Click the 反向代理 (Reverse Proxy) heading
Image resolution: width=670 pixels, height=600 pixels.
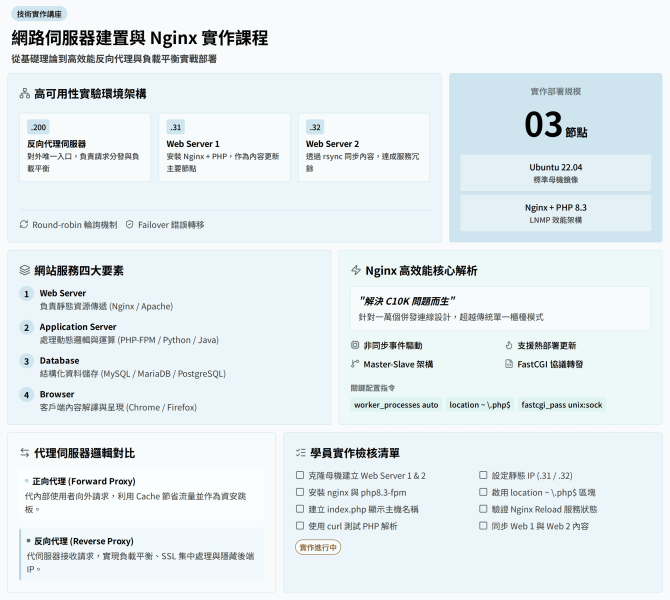coord(84,541)
